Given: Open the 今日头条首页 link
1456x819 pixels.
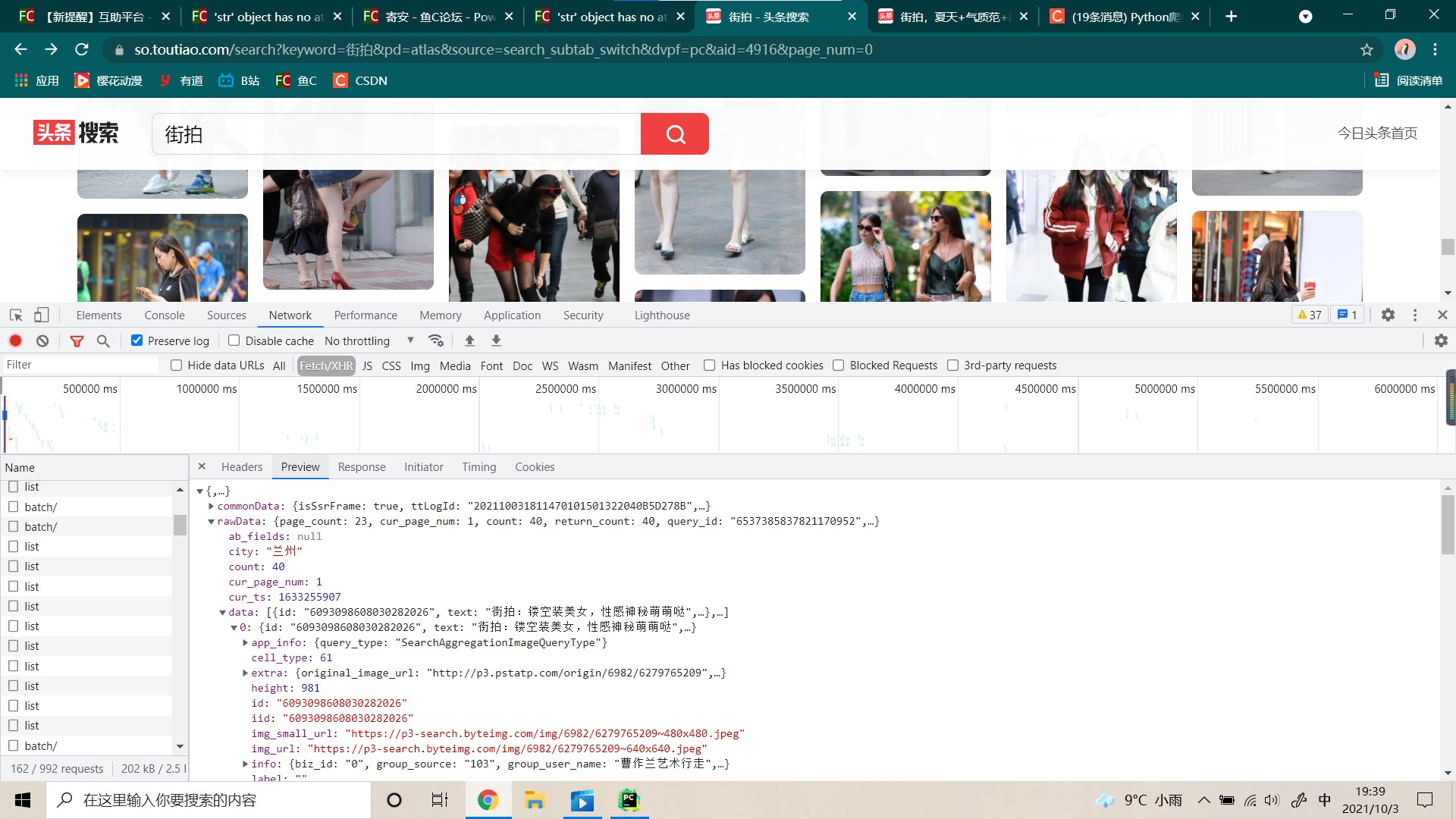Looking at the screenshot, I should tap(1377, 133).
